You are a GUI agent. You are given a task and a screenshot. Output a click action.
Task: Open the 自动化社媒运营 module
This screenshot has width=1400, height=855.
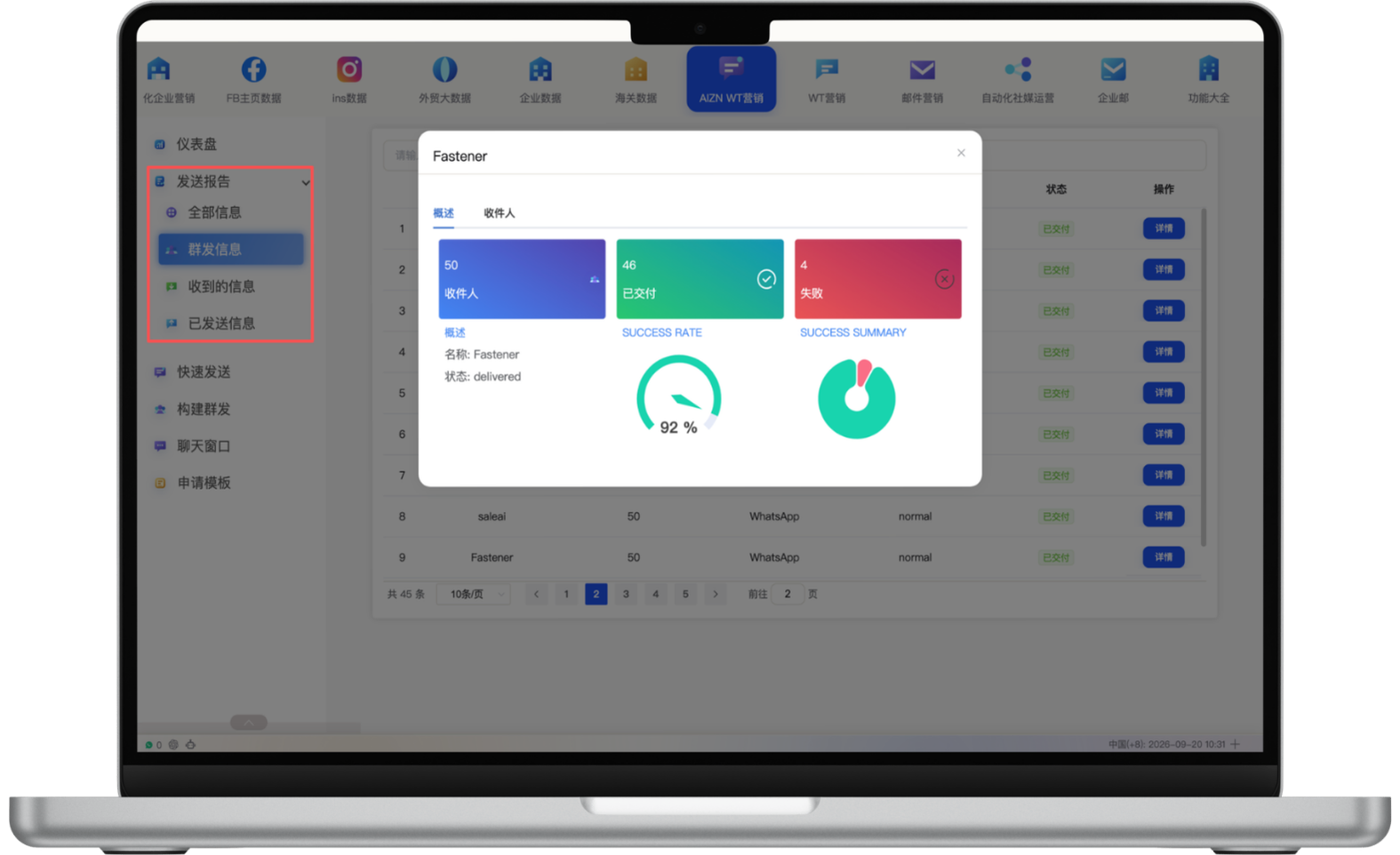pyautogui.click(x=1018, y=80)
